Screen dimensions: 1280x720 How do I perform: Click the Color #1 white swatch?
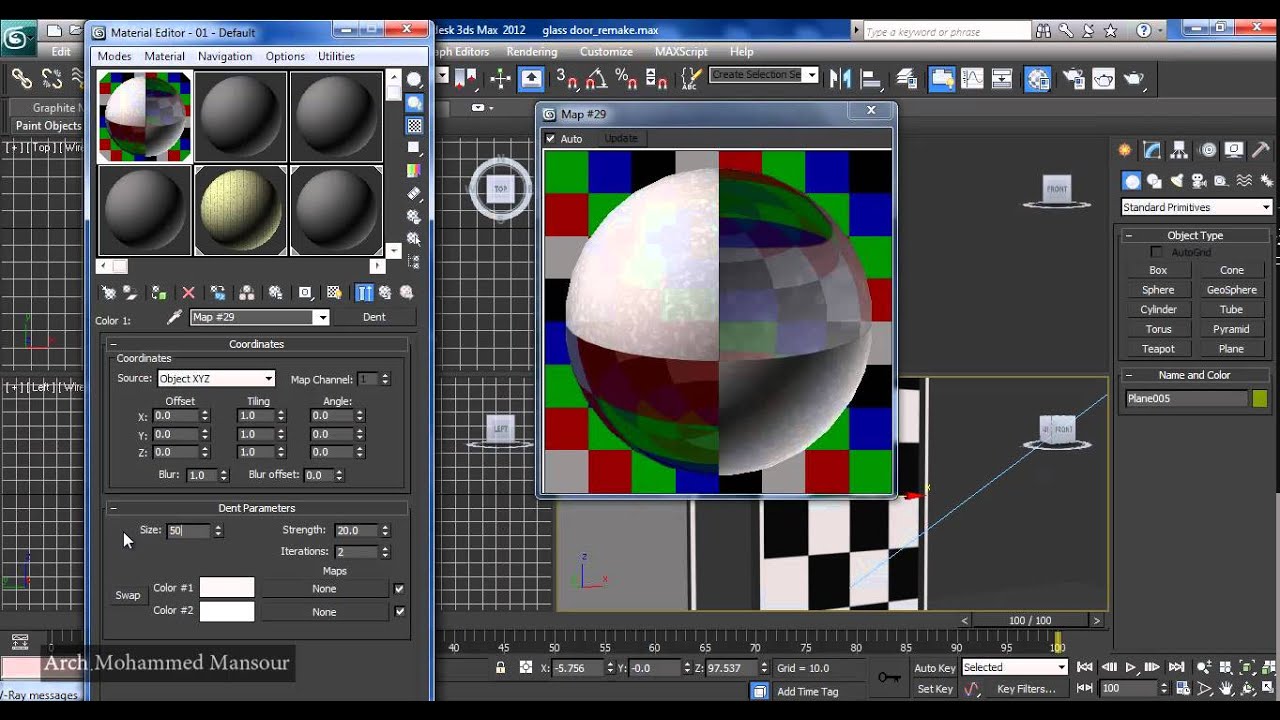pyautogui.click(x=227, y=588)
